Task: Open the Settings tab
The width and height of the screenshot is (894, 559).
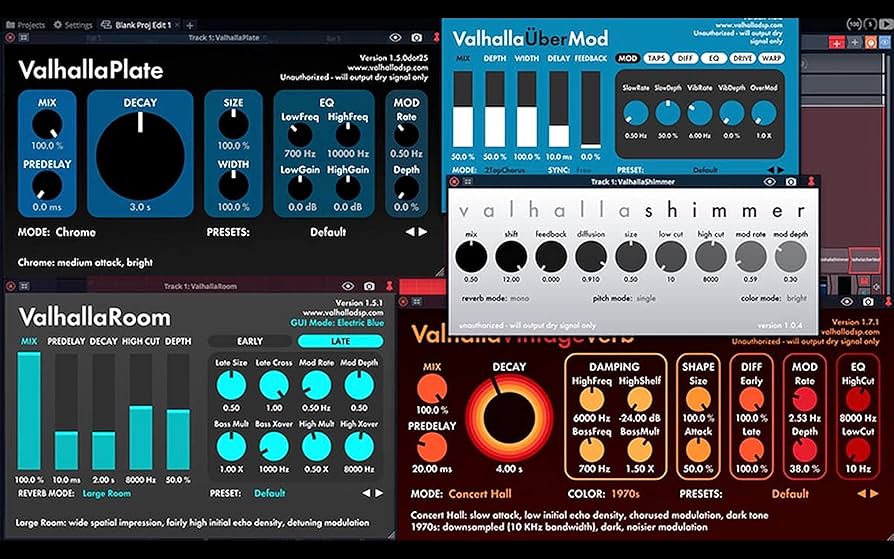Action: [x=73, y=25]
